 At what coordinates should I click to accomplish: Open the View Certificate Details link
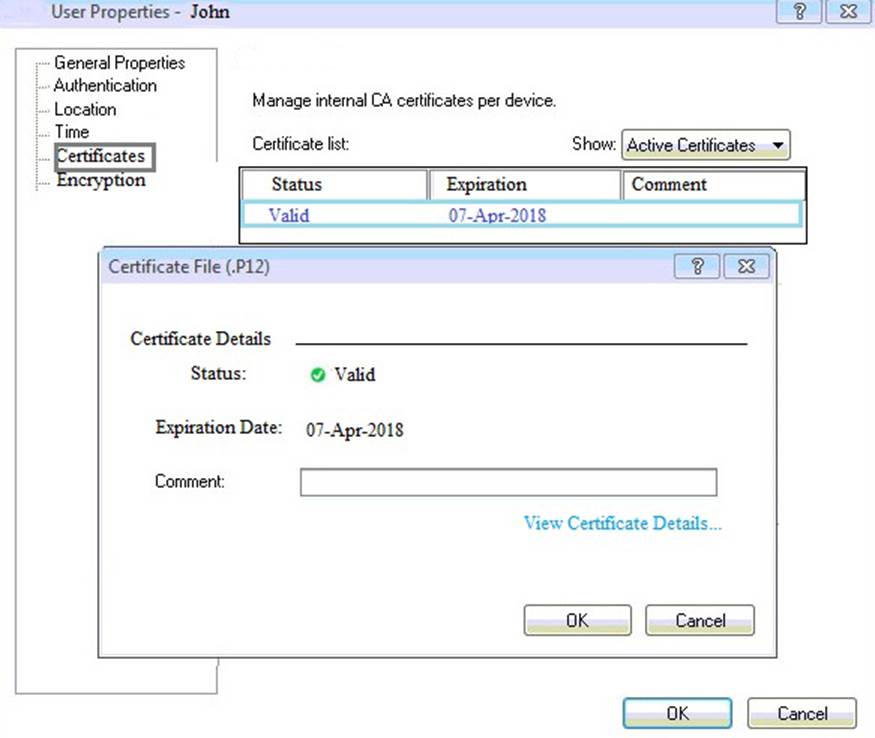point(622,523)
